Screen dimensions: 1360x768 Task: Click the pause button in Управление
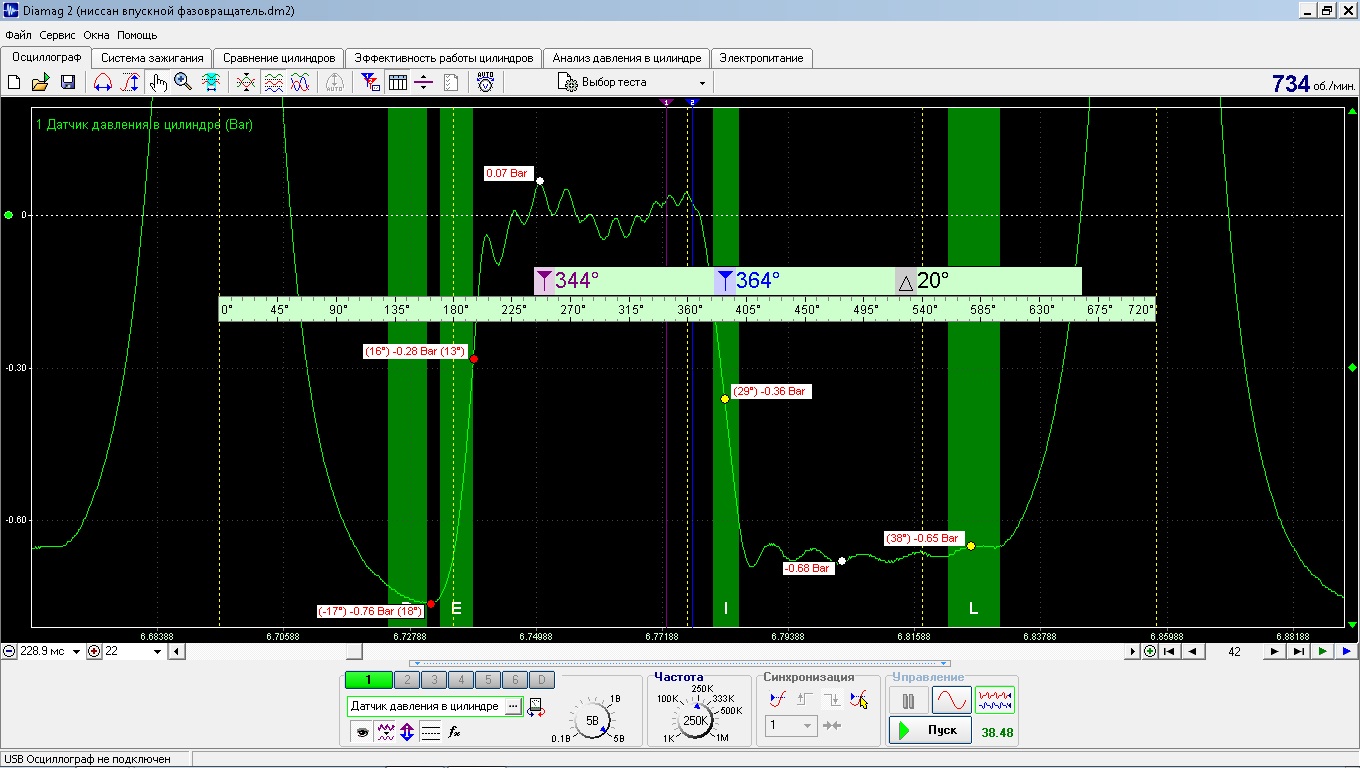(x=909, y=700)
